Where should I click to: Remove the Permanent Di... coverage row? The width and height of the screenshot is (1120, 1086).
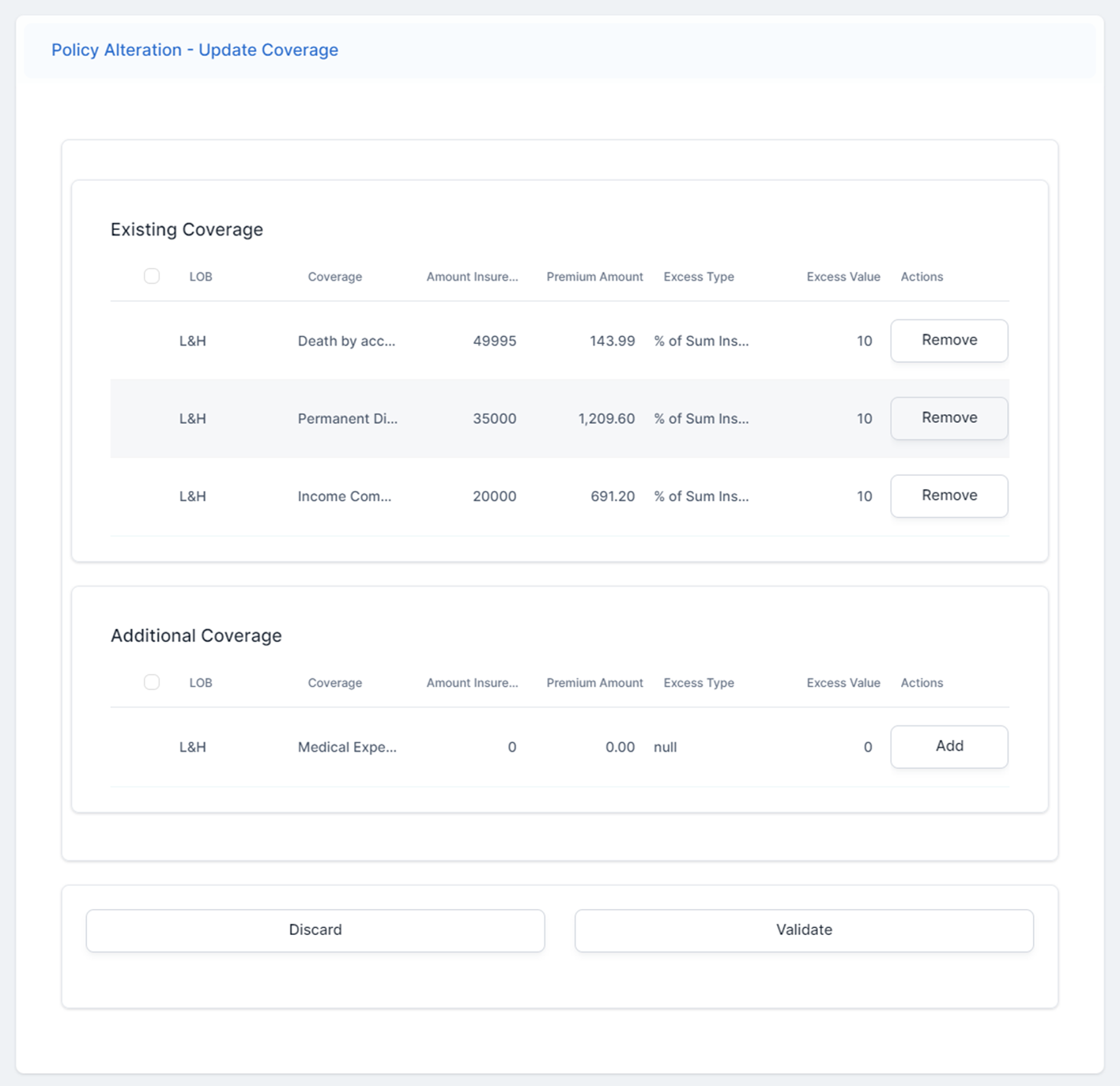(x=948, y=418)
